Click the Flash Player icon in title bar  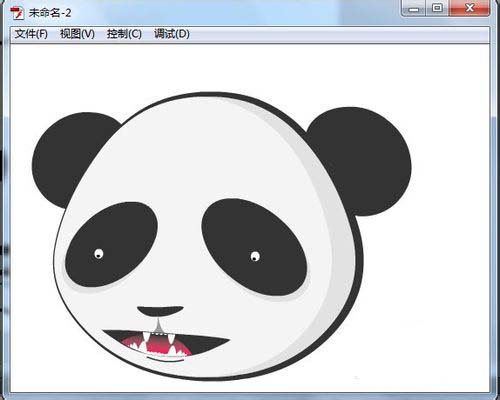point(17,13)
